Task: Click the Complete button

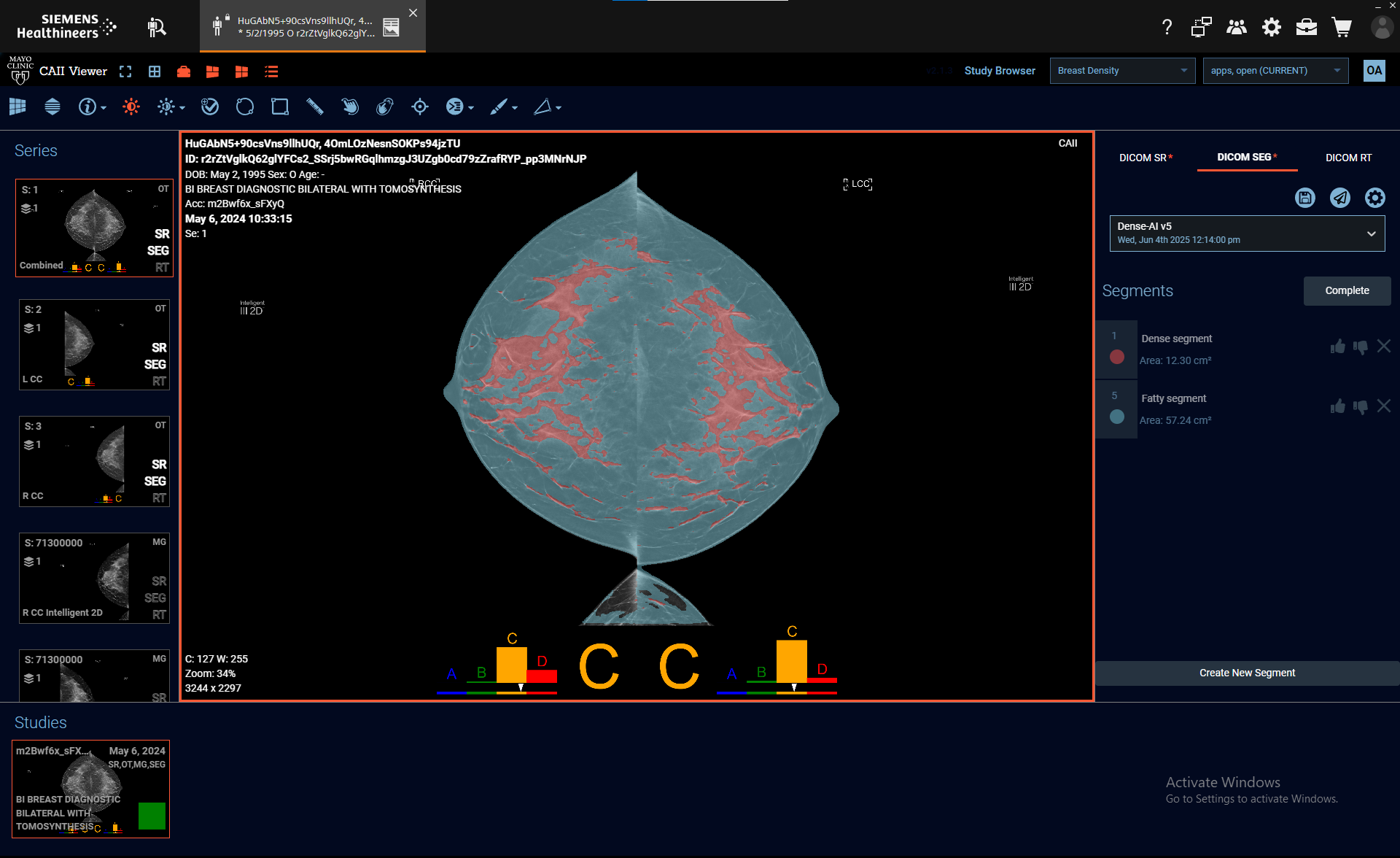Action: (x=1346, y=290)
